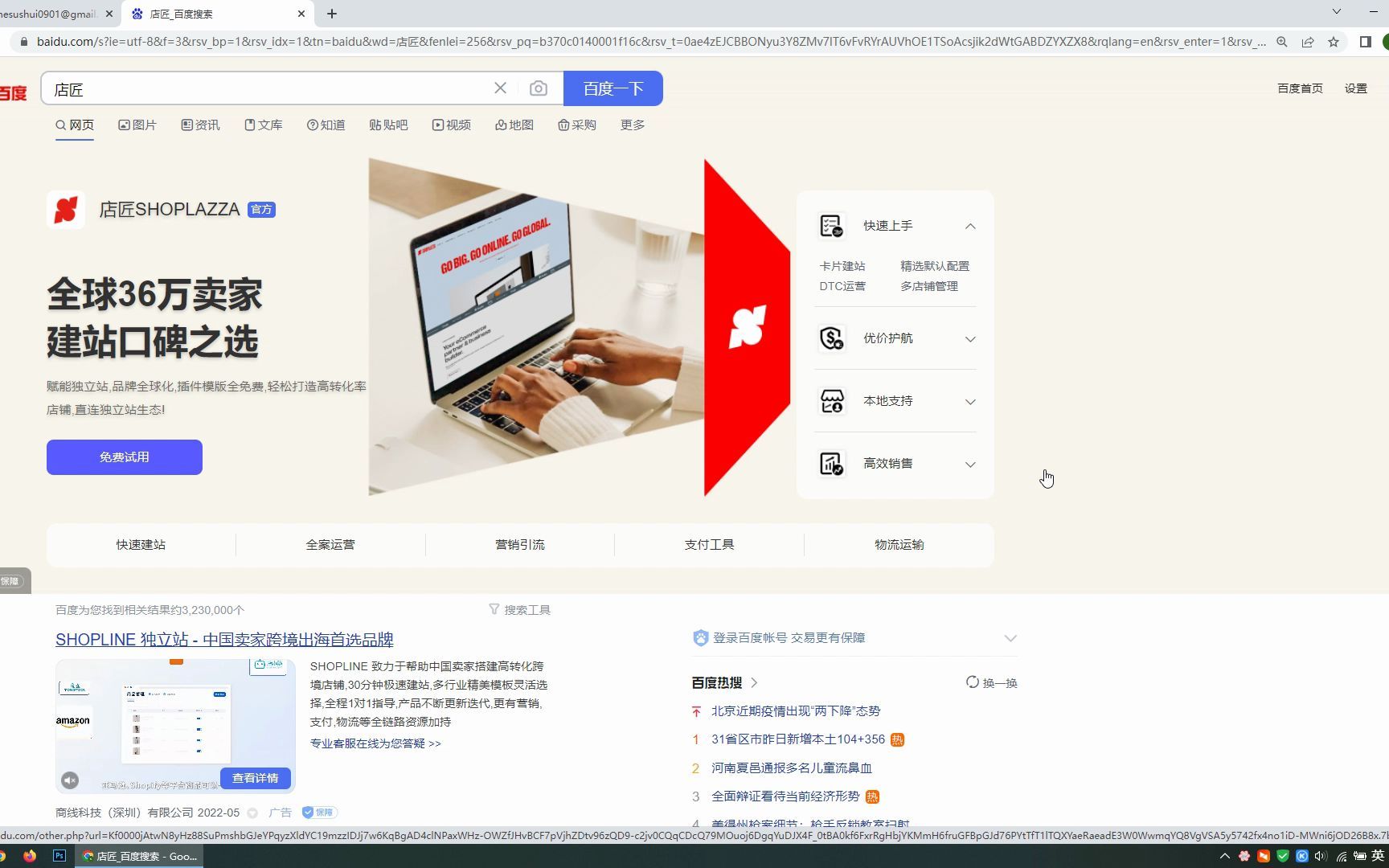Open 设置 settings link
Viewport: 1389px width, 868px height.
pyautogui.click(x=1356, y=88)
